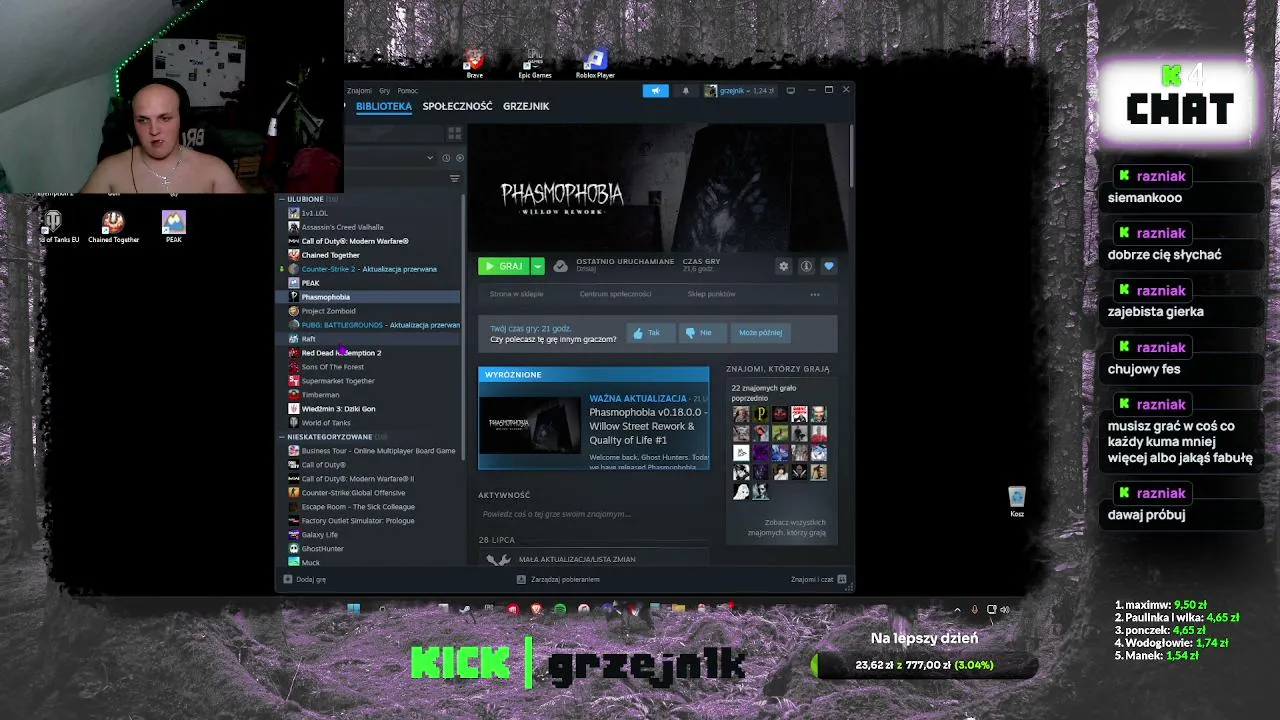
Task: Open Steam from the taskbar
Action: tap(465, 609)
